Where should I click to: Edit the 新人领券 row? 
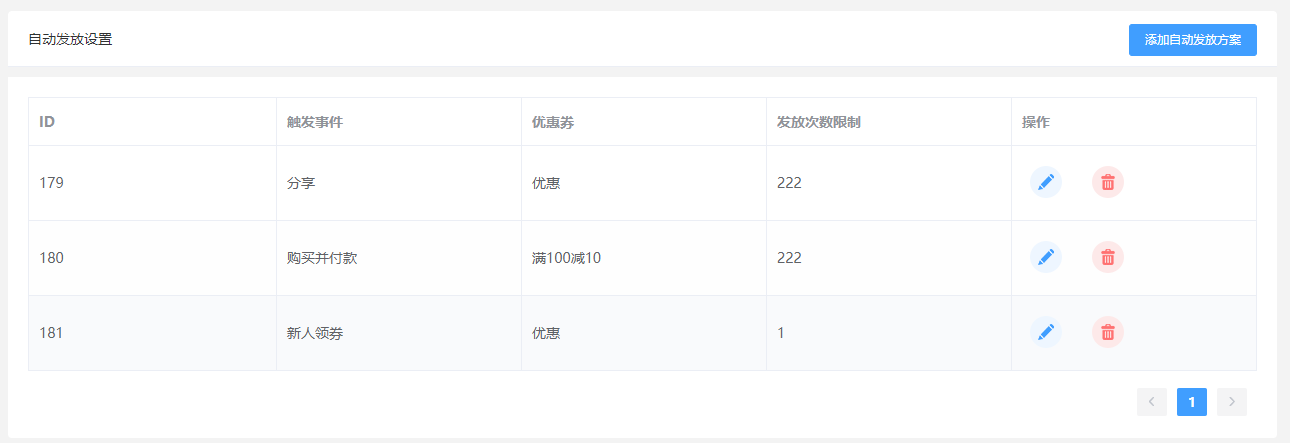pos(1046,332)
